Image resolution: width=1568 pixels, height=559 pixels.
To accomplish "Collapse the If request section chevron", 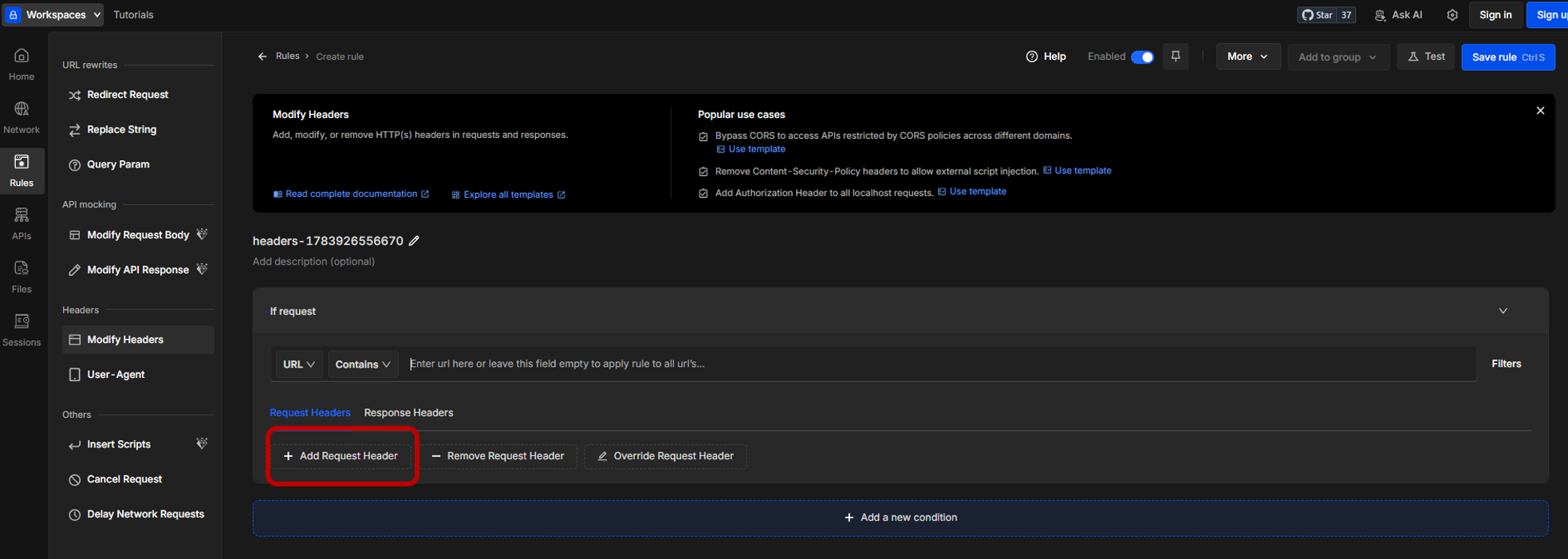I will pyautogui.click(x=1503, y=311).
